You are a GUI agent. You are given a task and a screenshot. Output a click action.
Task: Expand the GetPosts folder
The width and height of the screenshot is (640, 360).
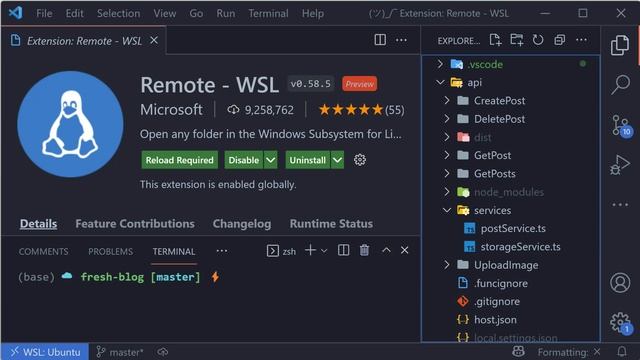click(x=447, y=173)
